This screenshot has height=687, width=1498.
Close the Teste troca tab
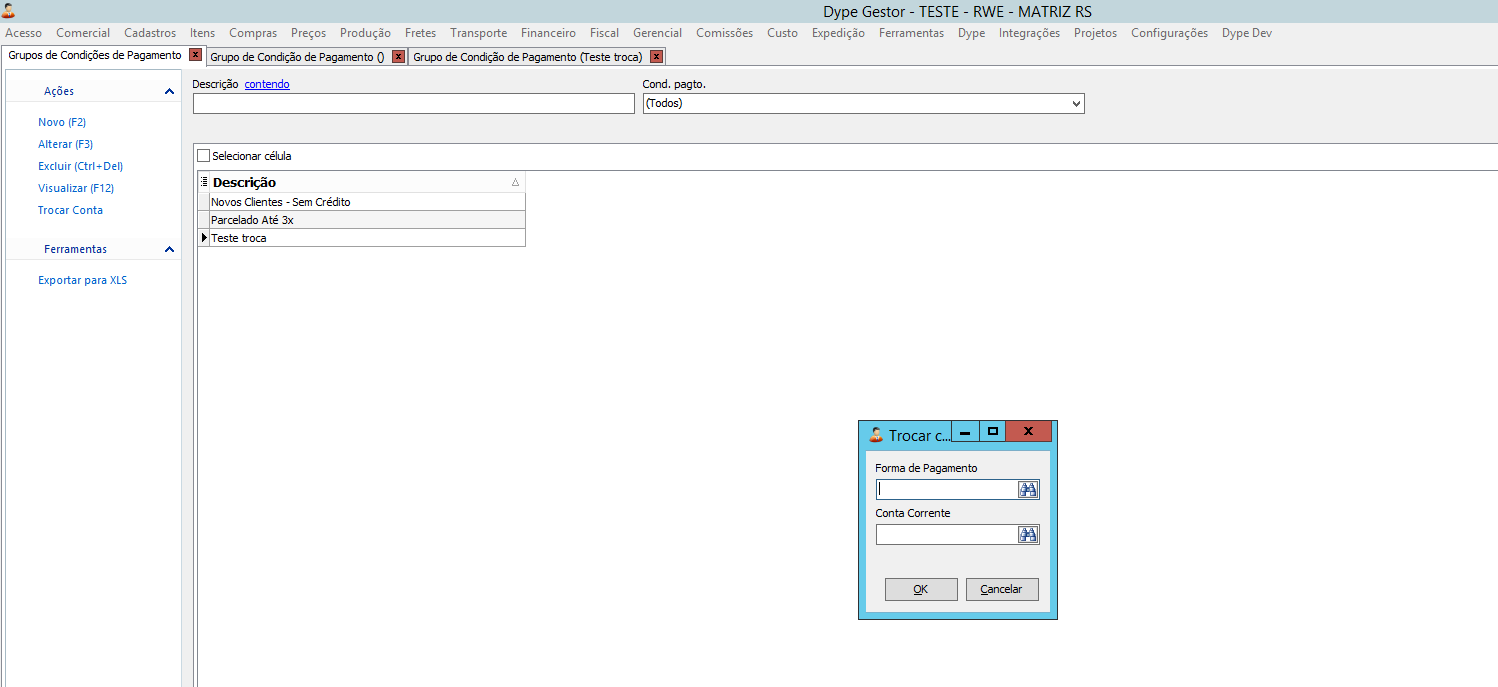(x=656, y=57)
